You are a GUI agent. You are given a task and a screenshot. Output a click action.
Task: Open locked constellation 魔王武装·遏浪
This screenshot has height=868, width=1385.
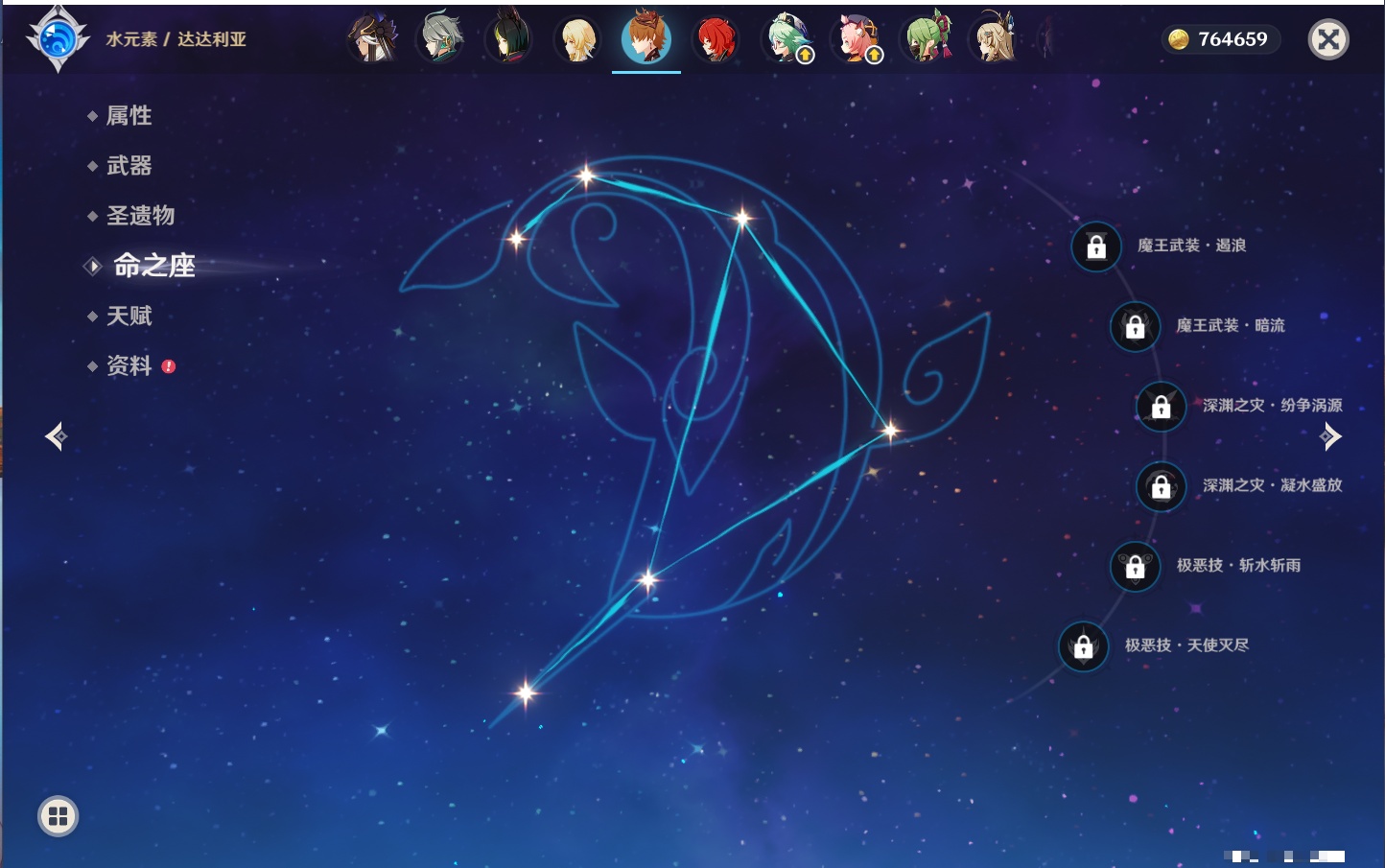click(1096, 246)
